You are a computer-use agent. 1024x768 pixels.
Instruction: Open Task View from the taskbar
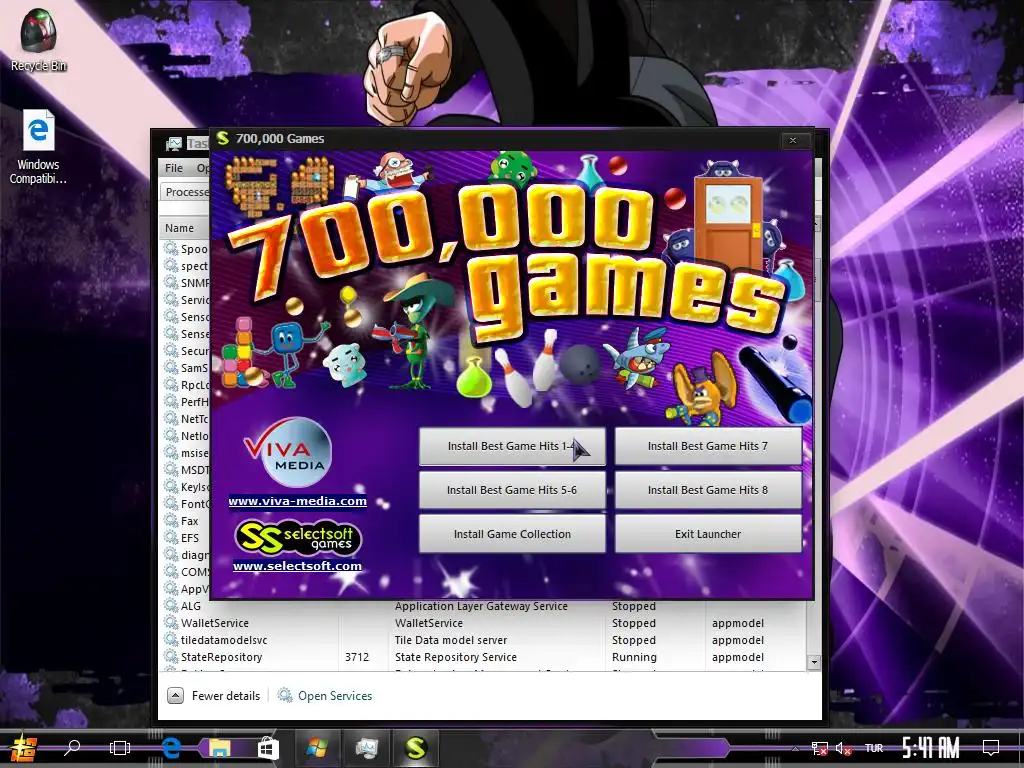click(x=120, y=748)
